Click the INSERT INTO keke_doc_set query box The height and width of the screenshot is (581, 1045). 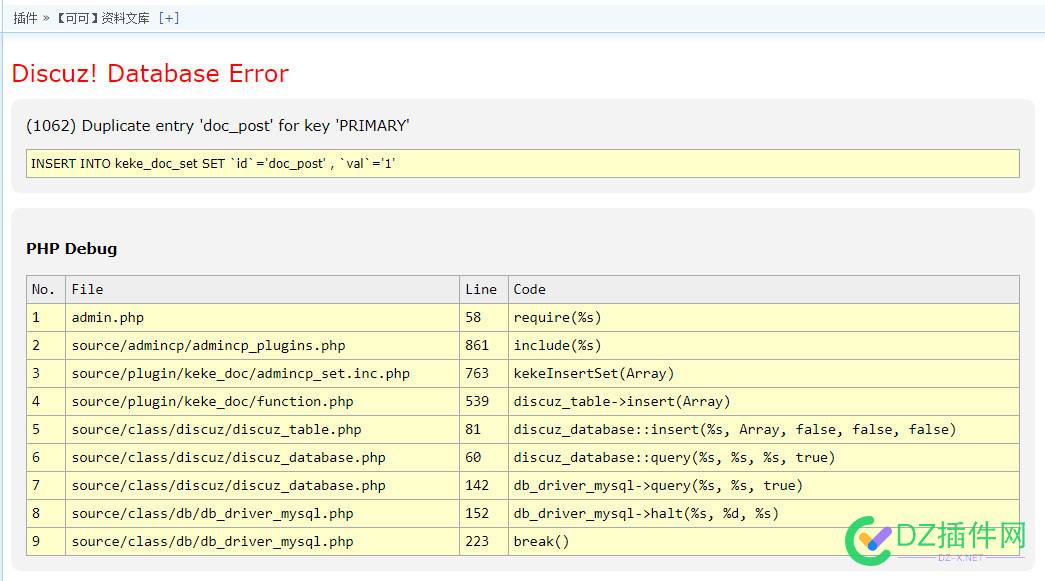click(522, 164)
